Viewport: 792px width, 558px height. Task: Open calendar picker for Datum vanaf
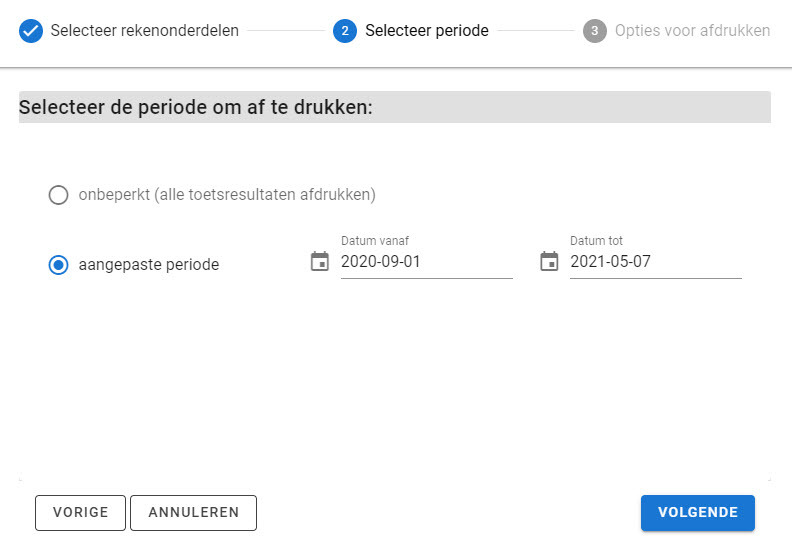tap(320, 262)
